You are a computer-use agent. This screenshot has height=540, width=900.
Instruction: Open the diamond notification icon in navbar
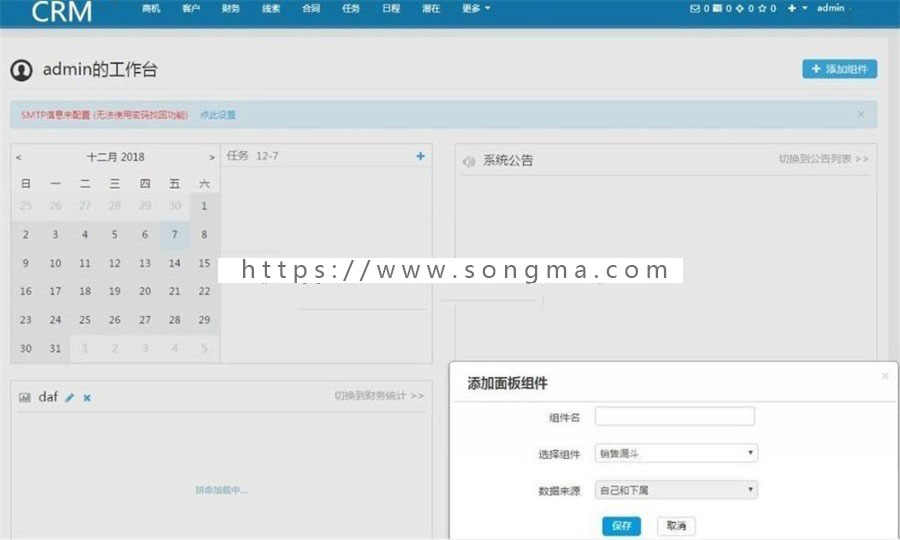(740, 8)
